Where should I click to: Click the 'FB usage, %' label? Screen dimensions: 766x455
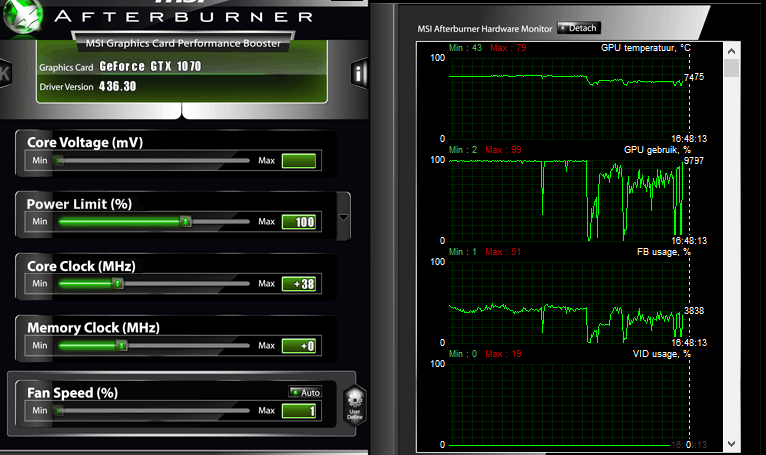(663, 252)
